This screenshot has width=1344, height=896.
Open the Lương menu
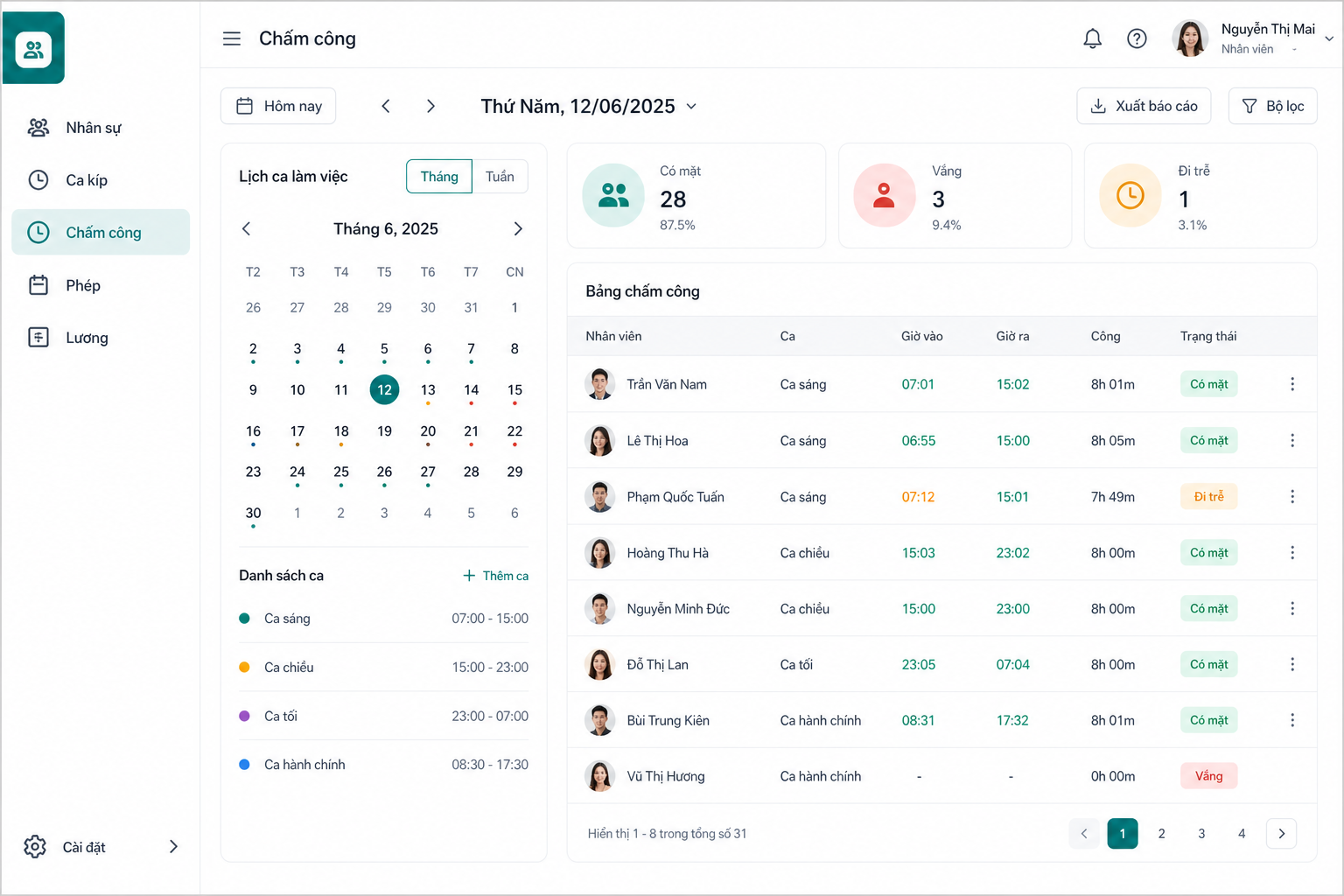click(101, 338)
